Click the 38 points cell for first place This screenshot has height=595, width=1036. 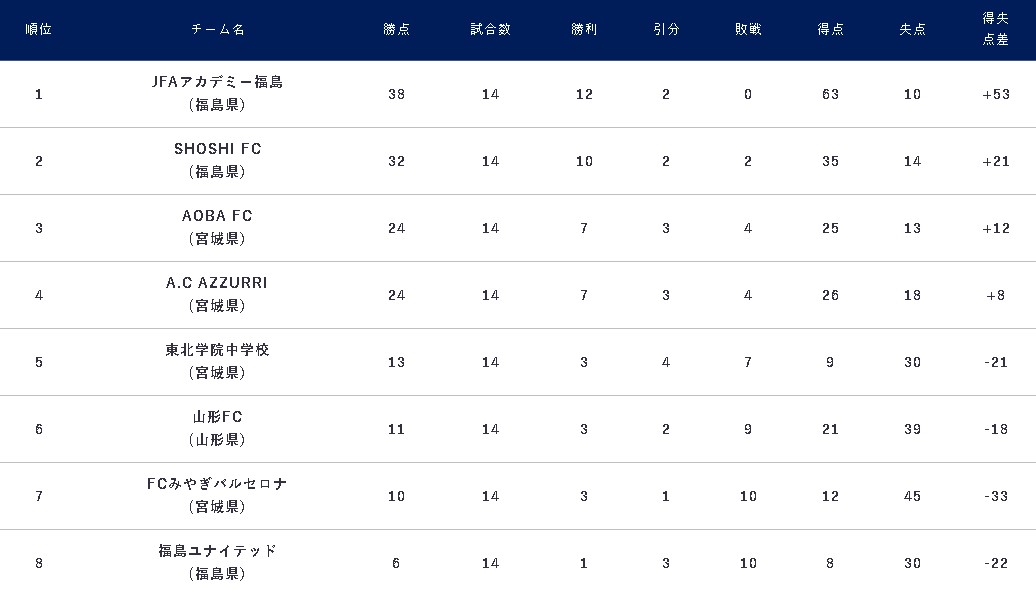[x=396, y=94]
